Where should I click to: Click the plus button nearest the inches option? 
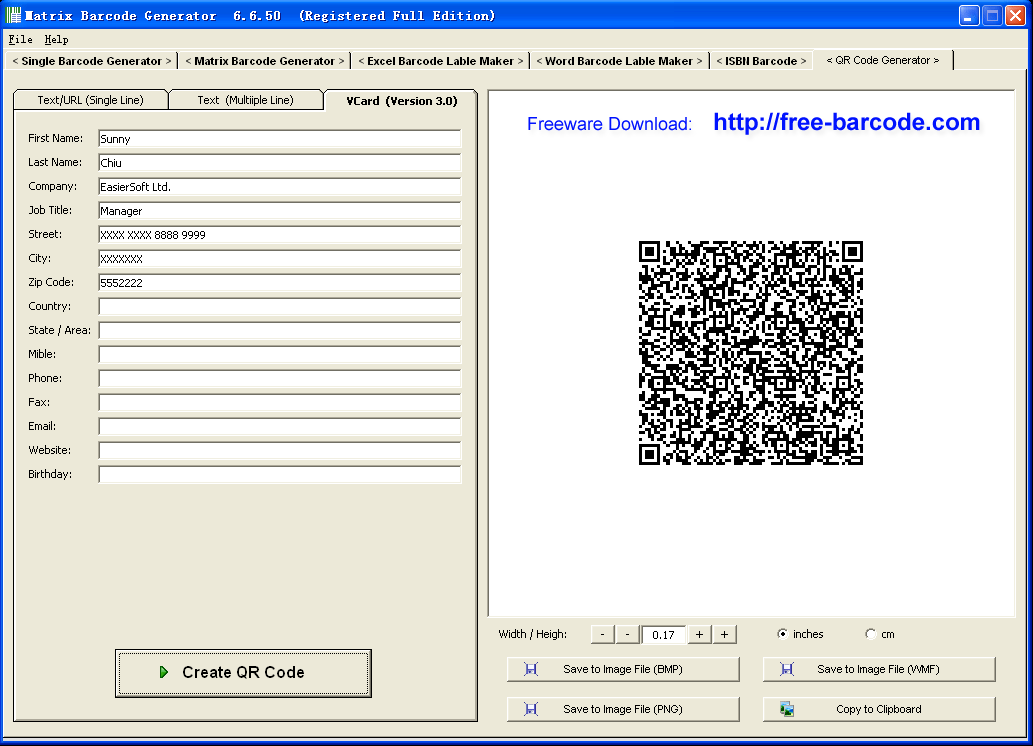[724, 634]
